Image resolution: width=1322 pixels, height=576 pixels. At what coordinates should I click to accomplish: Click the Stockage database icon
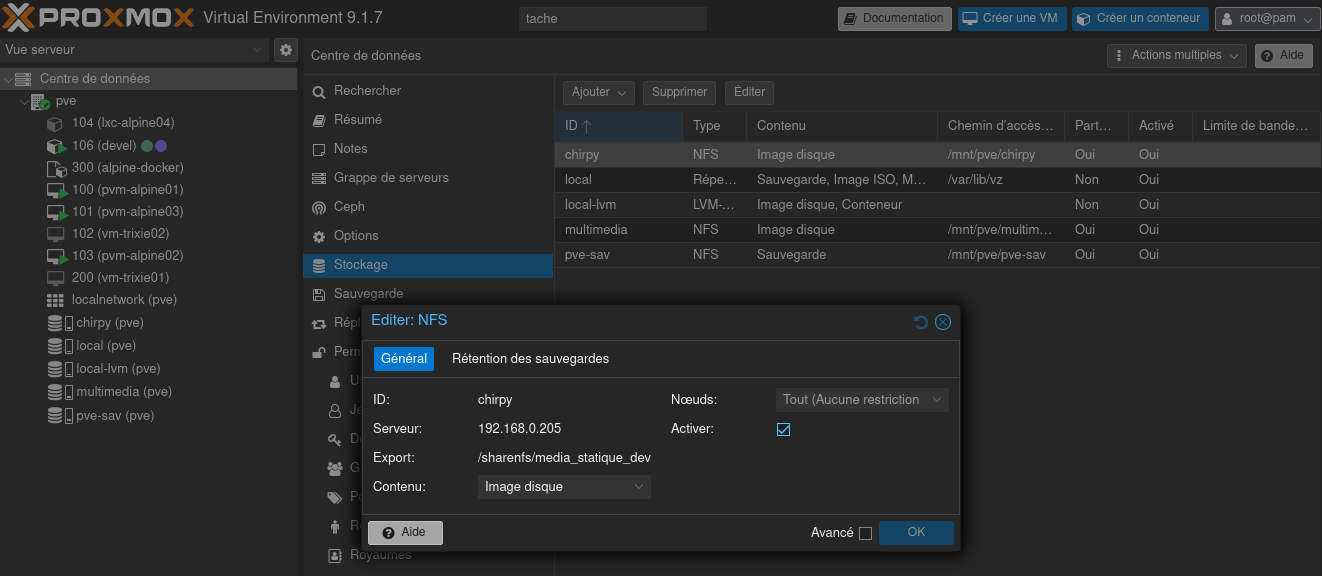pyautogui.click(x=319, y=265)
